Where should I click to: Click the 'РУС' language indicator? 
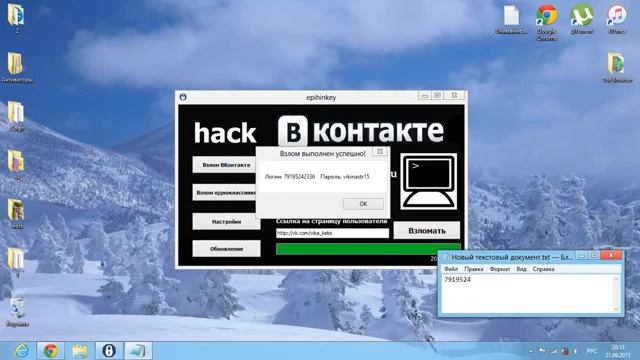tap(591, 351)
